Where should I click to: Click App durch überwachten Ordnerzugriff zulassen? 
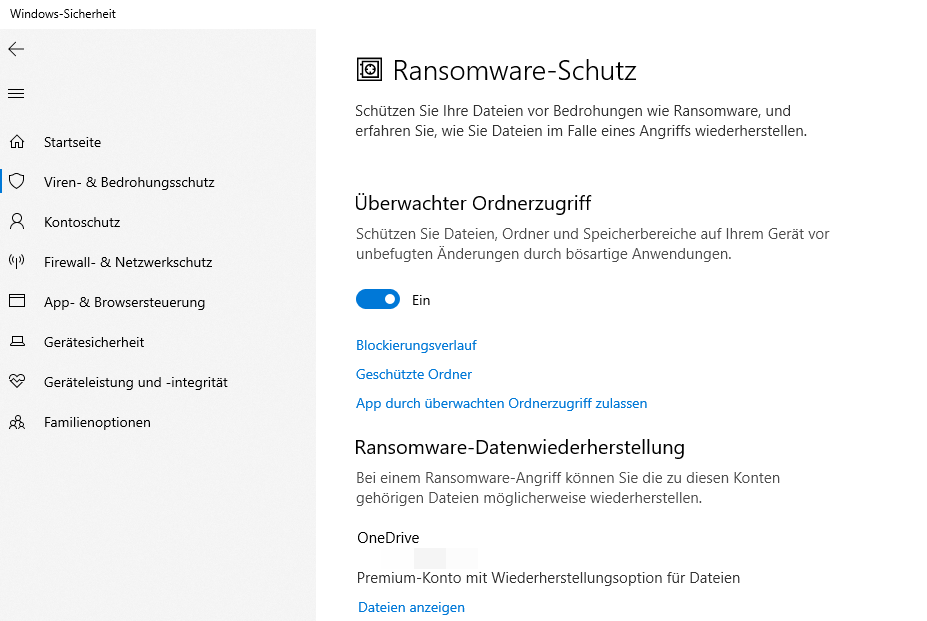[501, 403]
